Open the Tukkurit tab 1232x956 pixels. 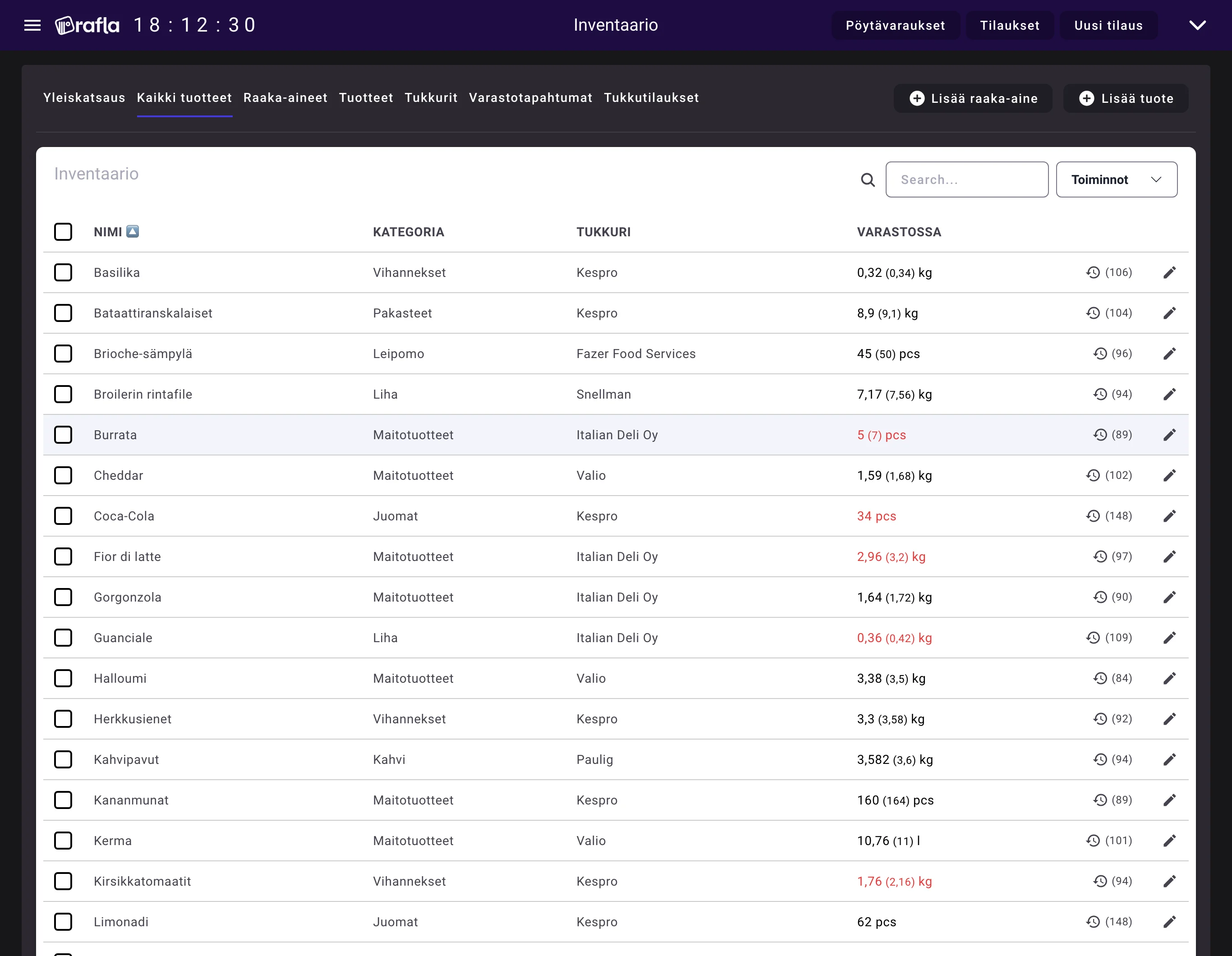click(431, 98)
